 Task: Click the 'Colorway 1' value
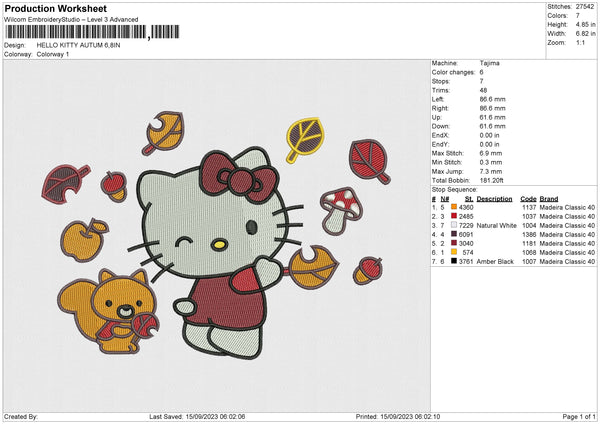(x=53, y=54)
